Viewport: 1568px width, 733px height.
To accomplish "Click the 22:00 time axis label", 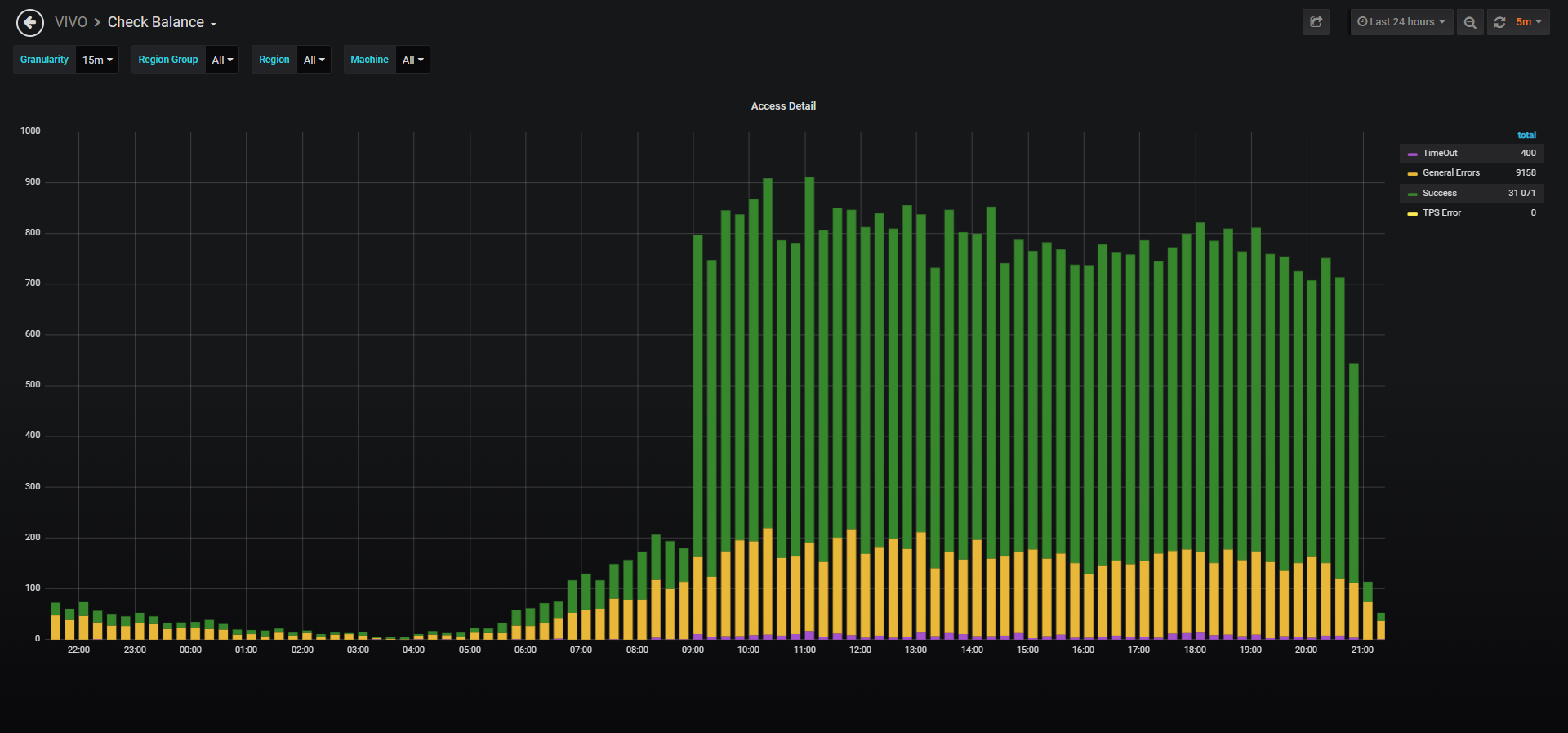I will (78, 650).
